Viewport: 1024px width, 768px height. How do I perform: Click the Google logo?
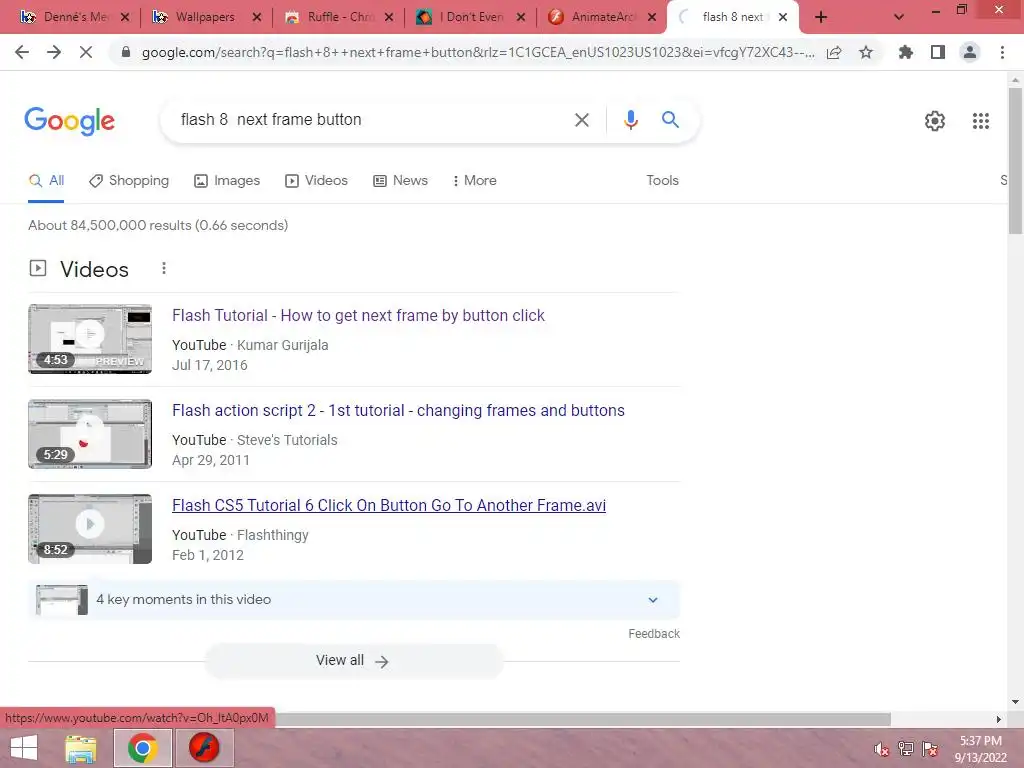pos(69,121)
